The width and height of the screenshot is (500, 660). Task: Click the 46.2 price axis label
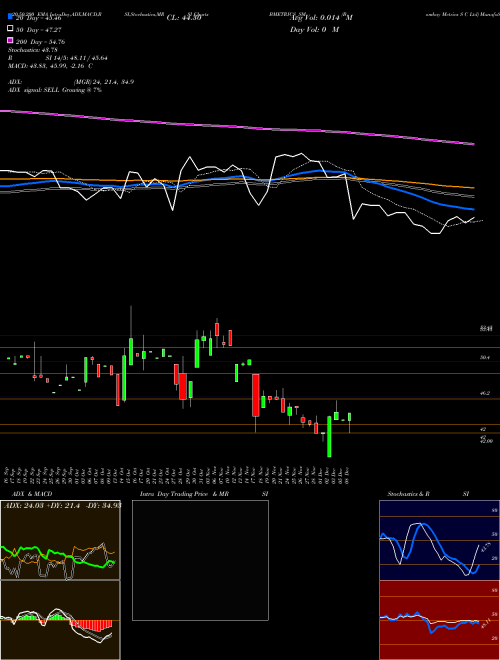pos(485,393)
